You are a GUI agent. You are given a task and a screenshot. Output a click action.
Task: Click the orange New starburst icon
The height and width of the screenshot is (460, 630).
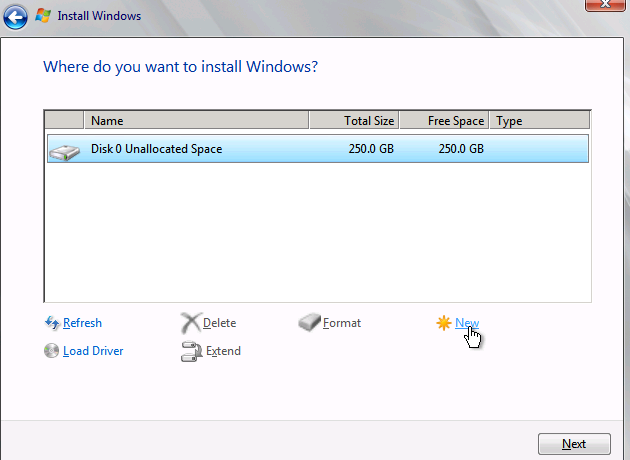[444, 323]
